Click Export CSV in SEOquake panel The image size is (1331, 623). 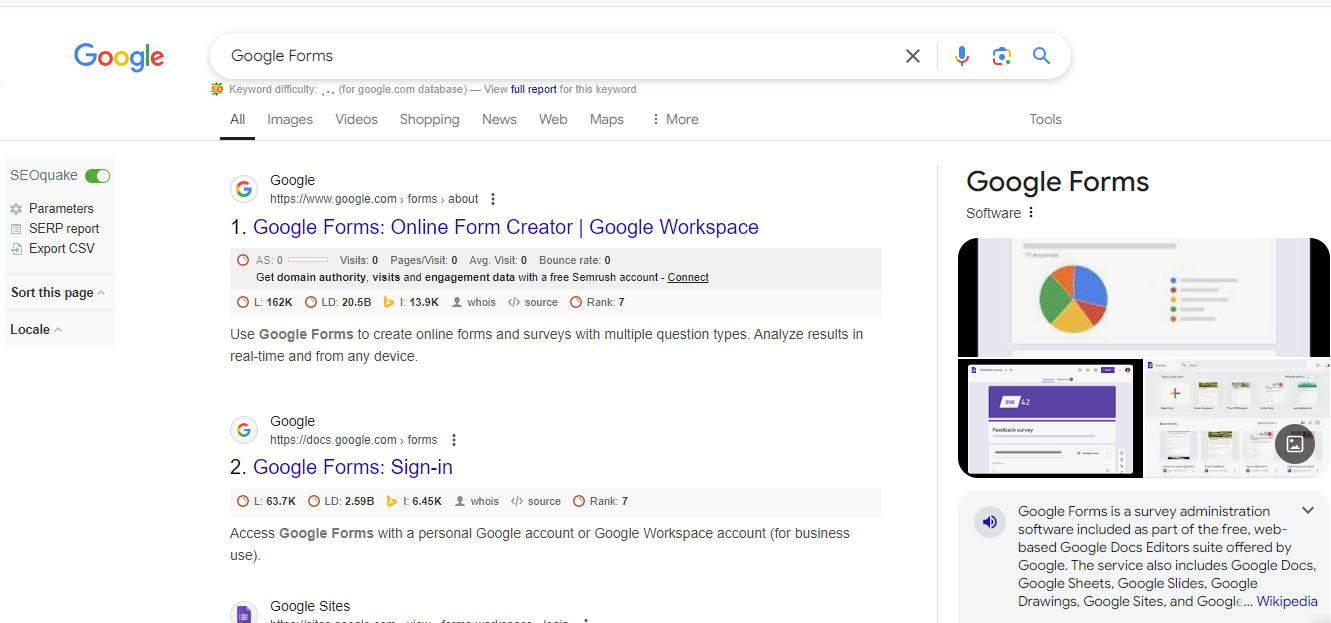tap(61, 249)
